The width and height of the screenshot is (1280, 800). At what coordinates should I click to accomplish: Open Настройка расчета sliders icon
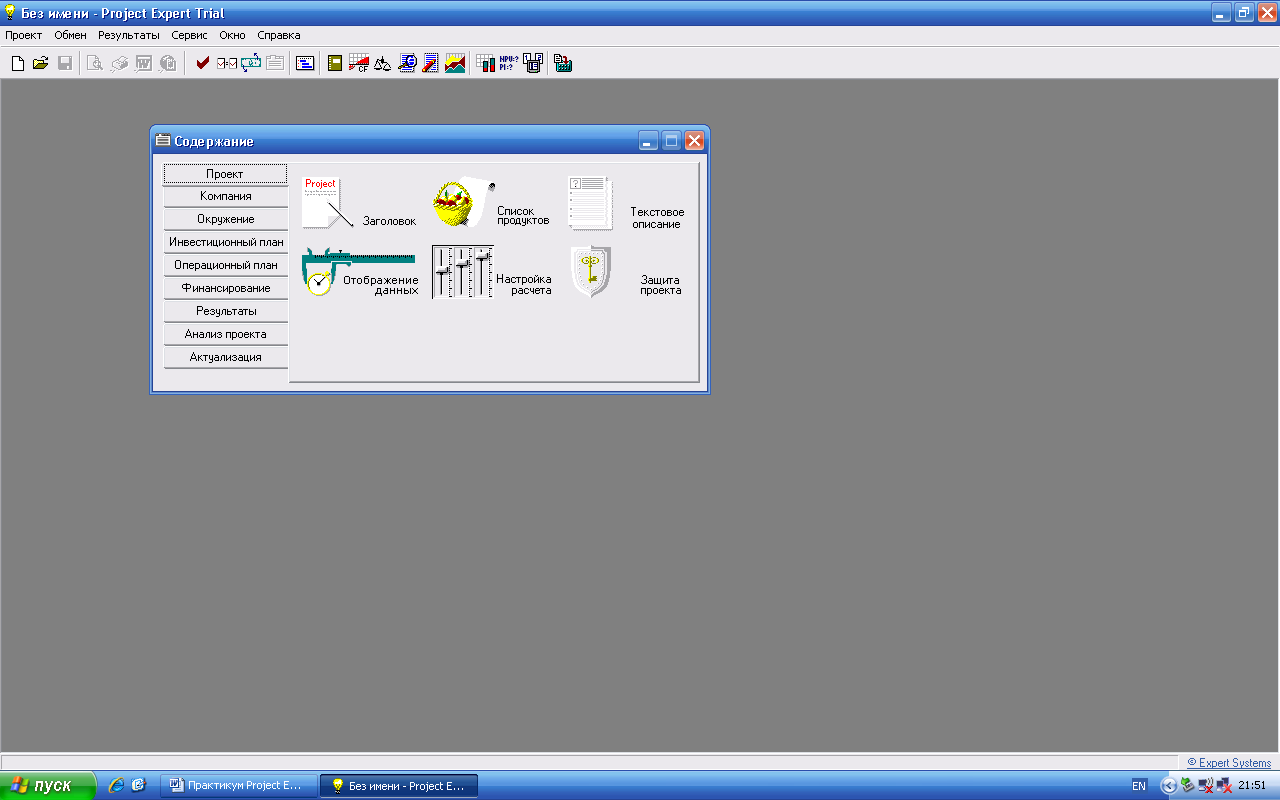(492, 272)
